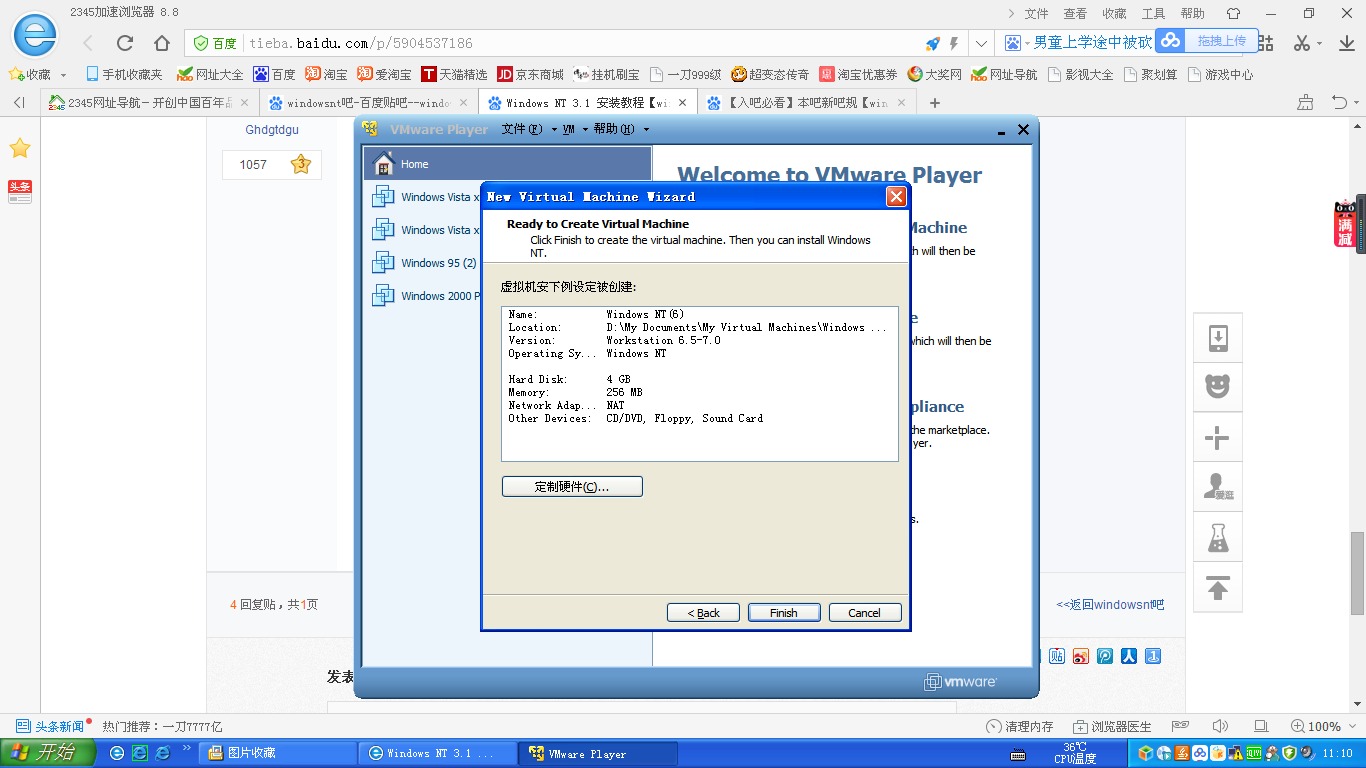Image resolution: width=1366 pixels, height=768 pixels.
Task: Click the plus icon in floating toolbar
Action: tap(1218, 438)
